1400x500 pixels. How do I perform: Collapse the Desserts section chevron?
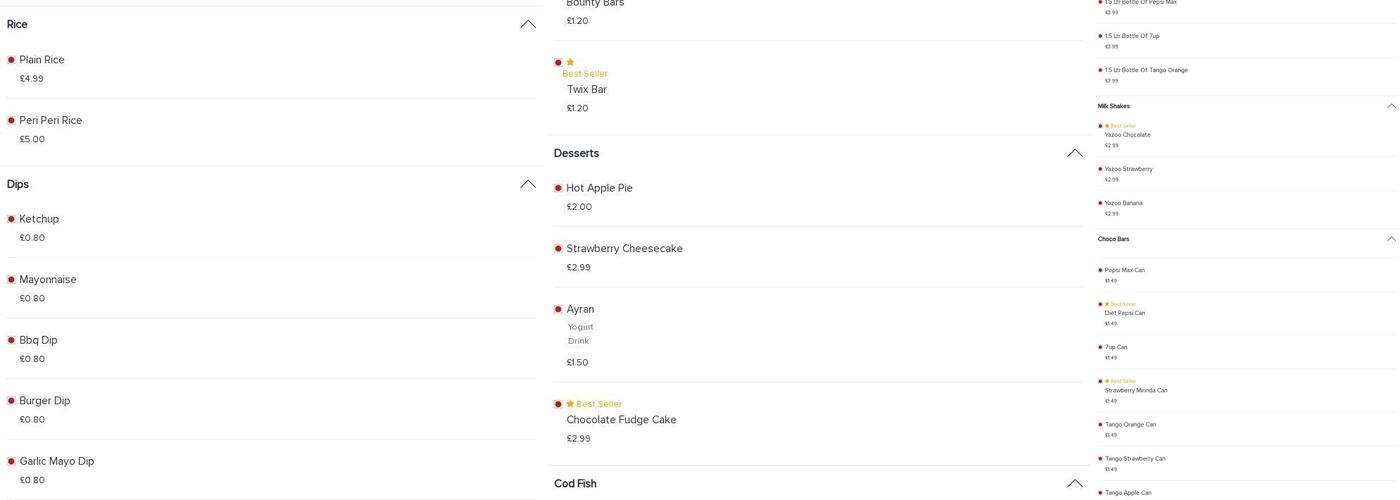(1074, 153)
